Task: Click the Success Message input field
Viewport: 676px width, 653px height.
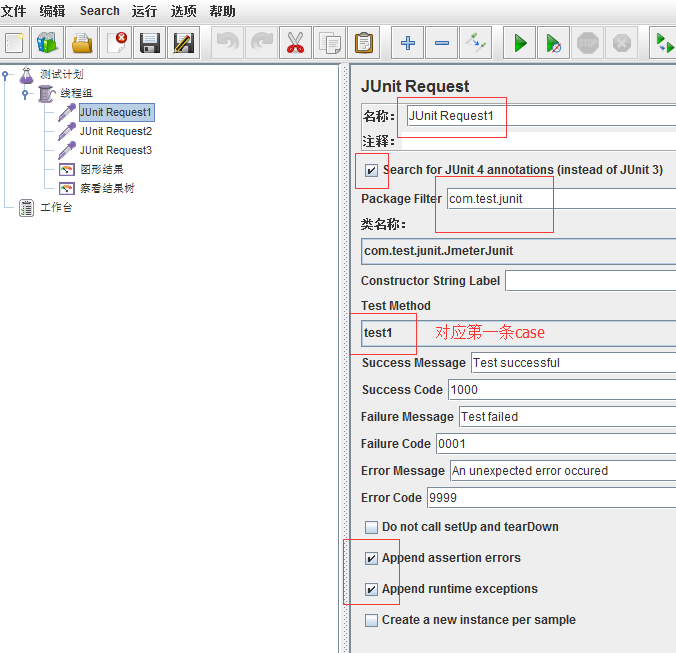Action: pyautogui.click(x=573, y=363)
